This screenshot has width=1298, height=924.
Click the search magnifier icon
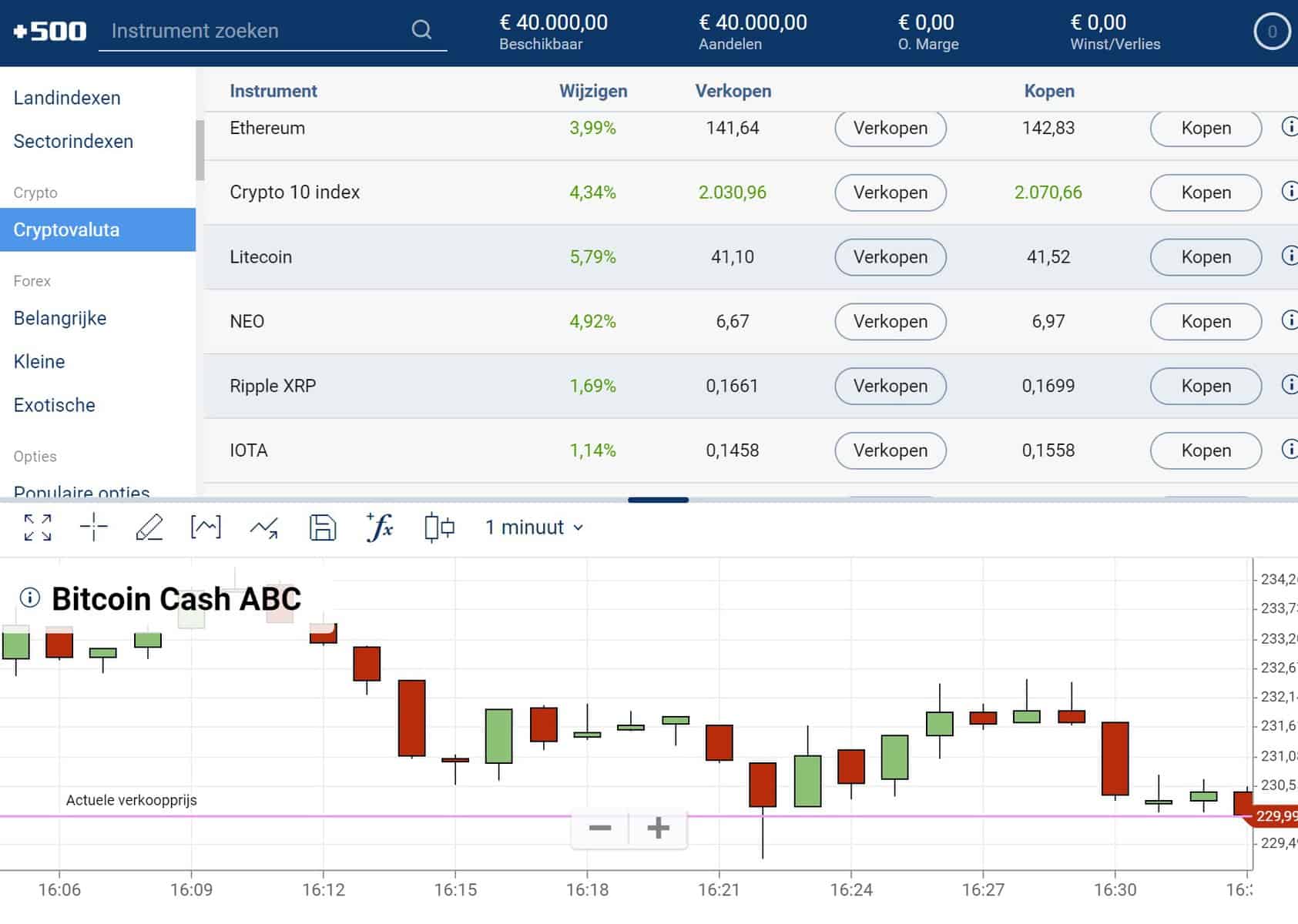(x=421, y=30)
